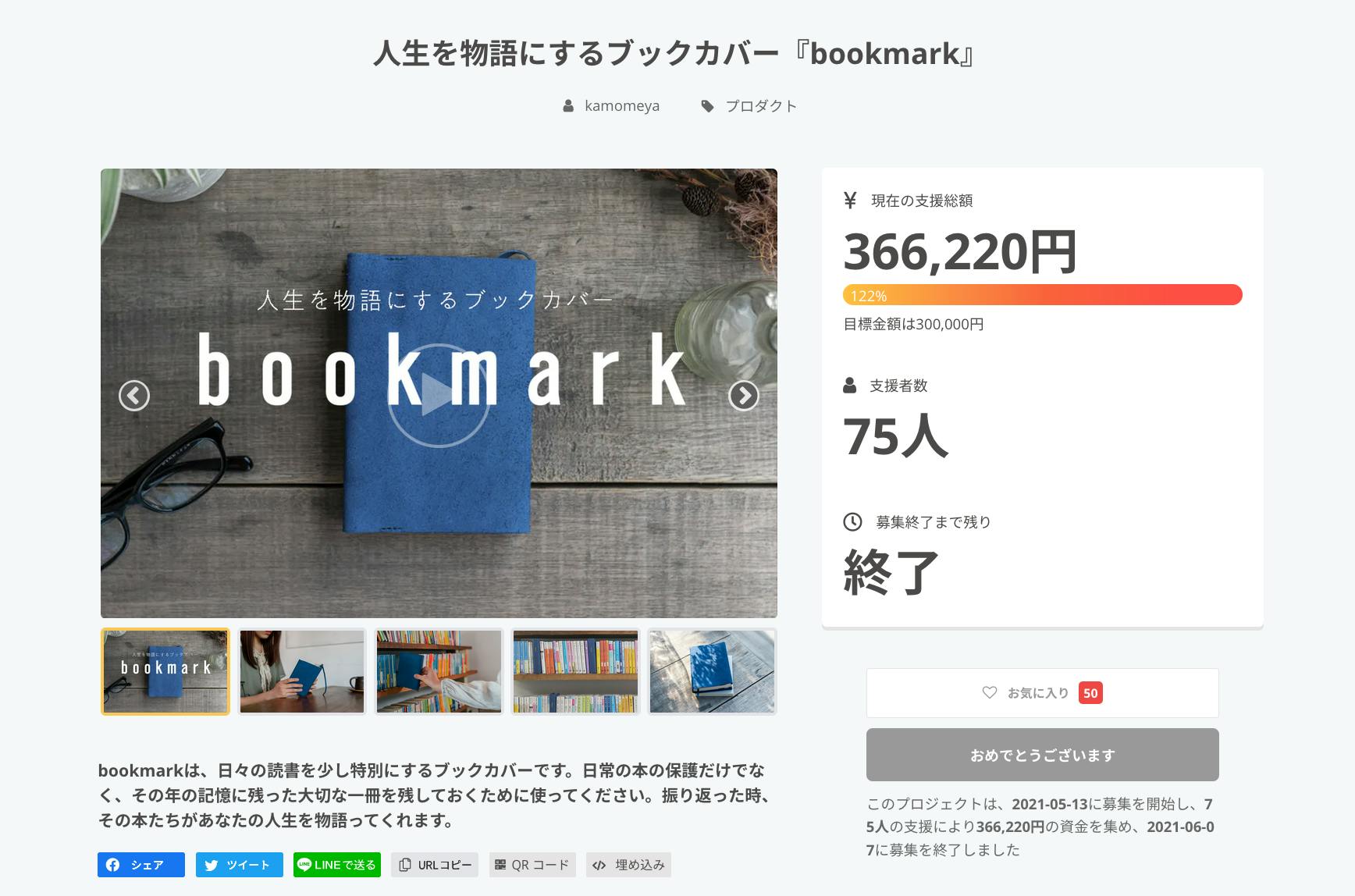Play the bookmark project video

tap(438, 395)
